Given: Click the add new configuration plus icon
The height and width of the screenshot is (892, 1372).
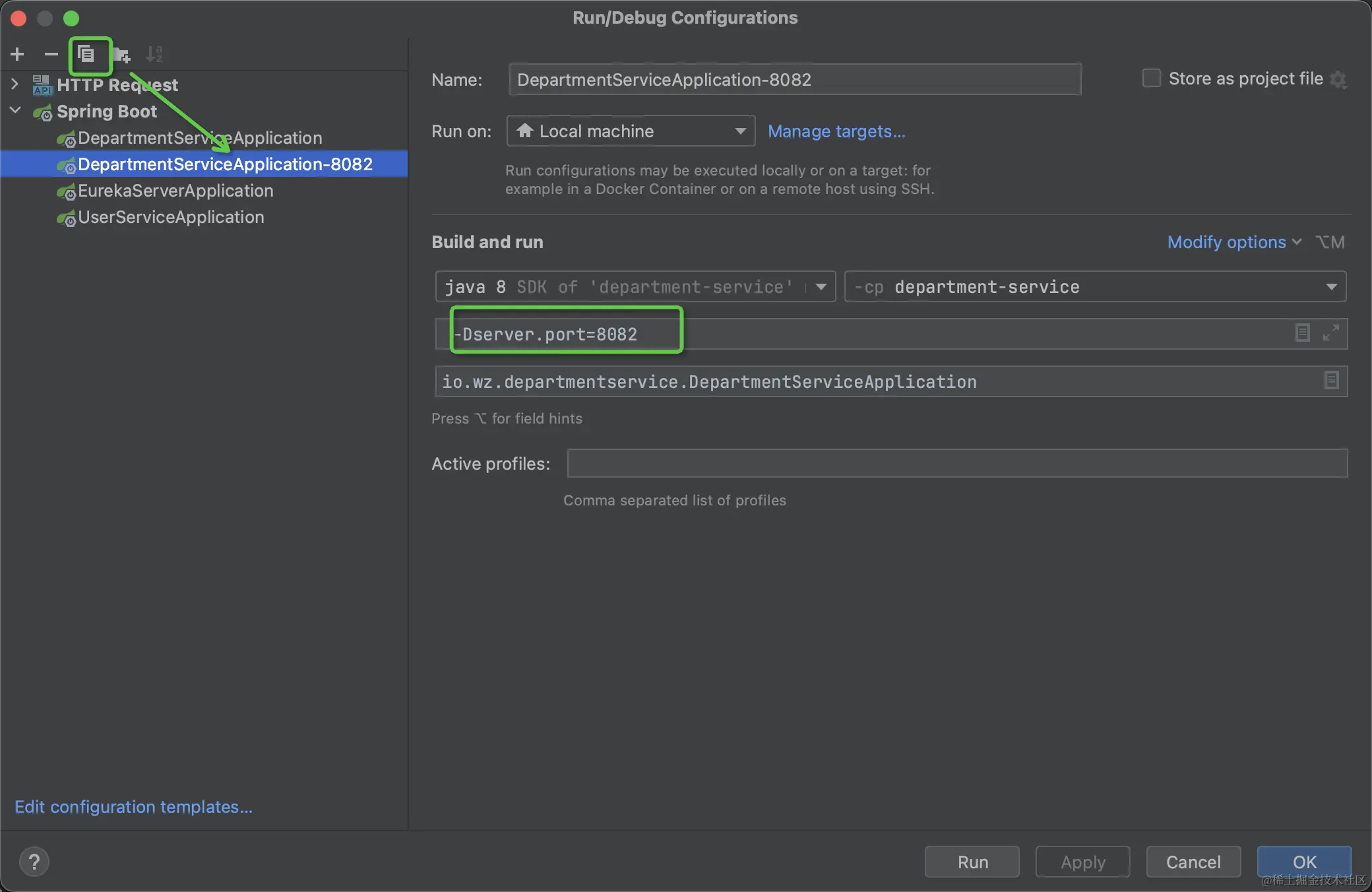Looking at the screenshot, I should pyautogui.click(x=18, y=54).
